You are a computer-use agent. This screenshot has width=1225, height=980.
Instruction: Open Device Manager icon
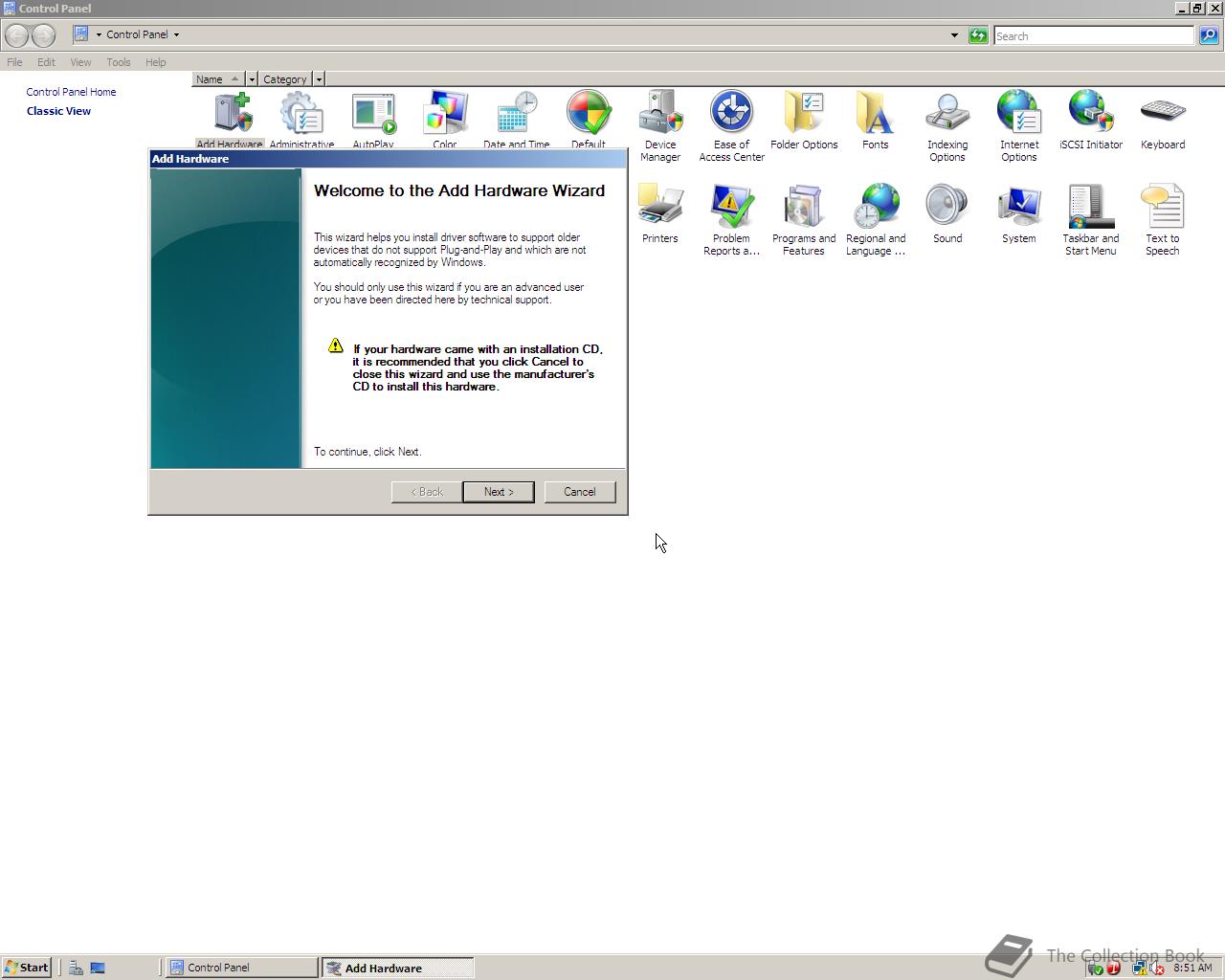point(660,124)
